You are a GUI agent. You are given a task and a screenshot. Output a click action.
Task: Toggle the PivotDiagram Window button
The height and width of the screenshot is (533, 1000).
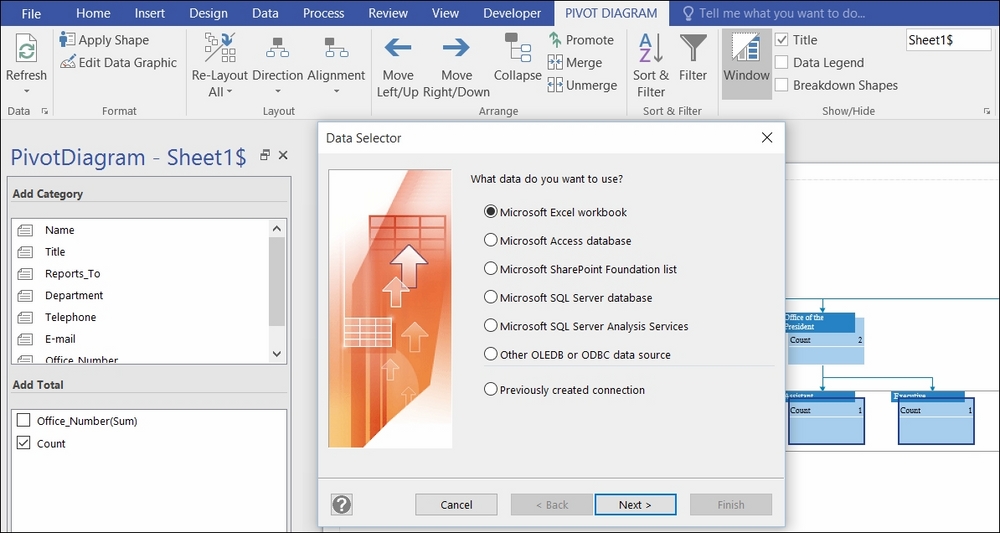click(746, 64)
